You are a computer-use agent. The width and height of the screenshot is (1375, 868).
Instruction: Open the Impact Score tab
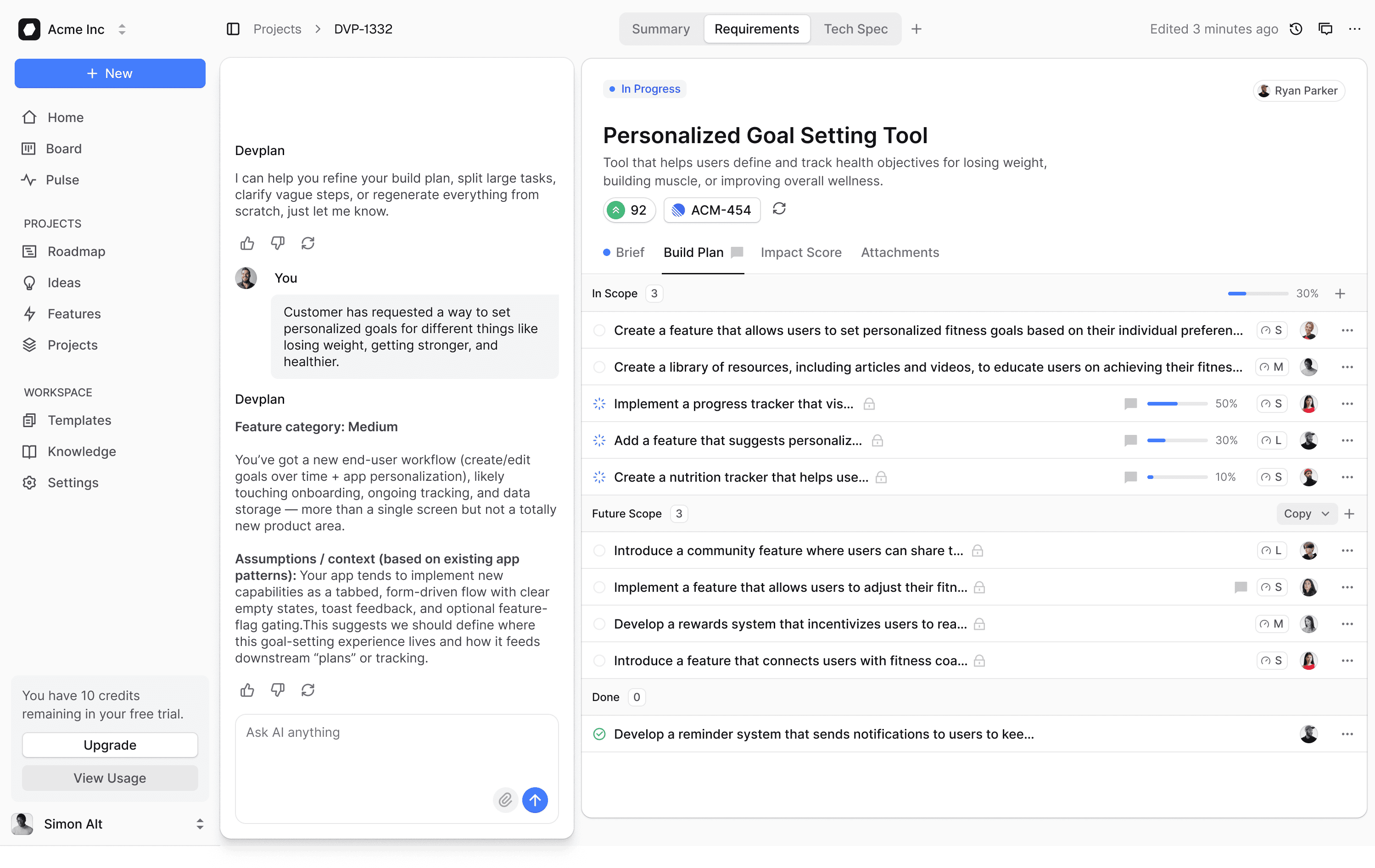[800, 252]
